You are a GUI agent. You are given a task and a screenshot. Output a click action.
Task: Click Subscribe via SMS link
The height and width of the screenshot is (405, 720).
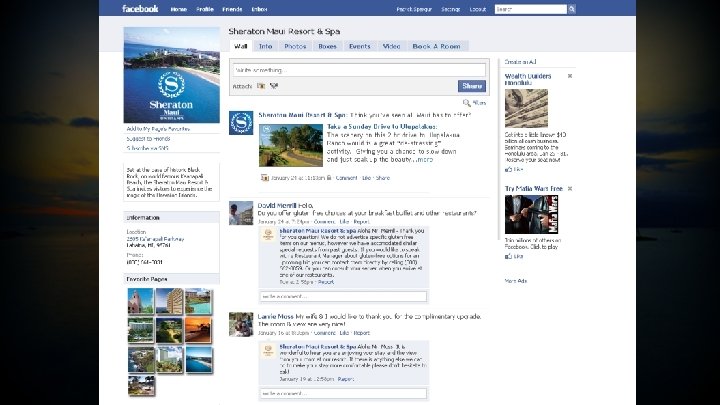tap(147, 148)
